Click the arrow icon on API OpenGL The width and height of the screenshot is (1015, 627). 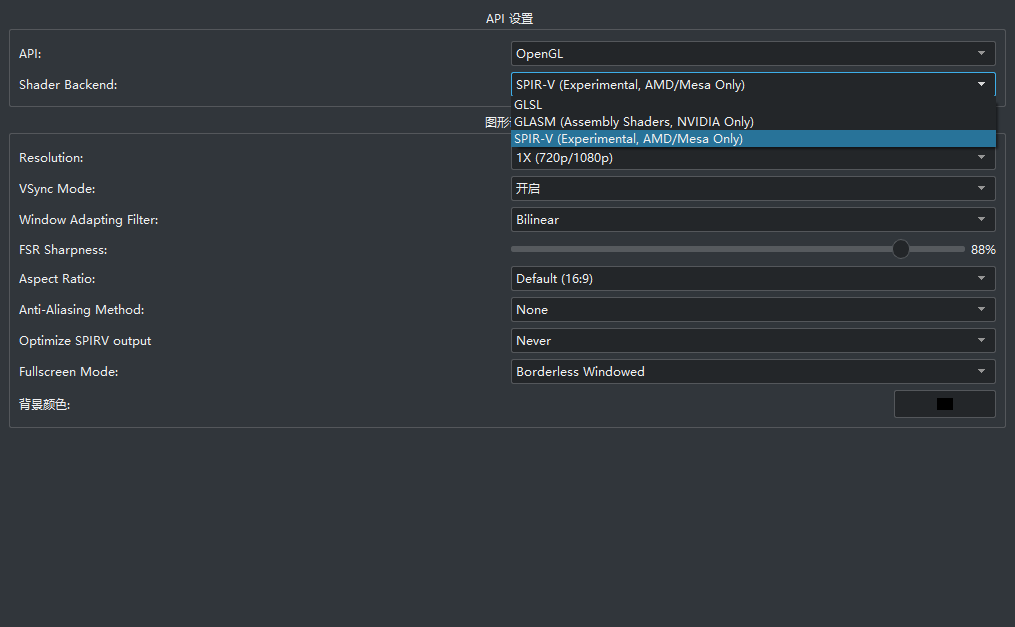[x=981, y=54]
